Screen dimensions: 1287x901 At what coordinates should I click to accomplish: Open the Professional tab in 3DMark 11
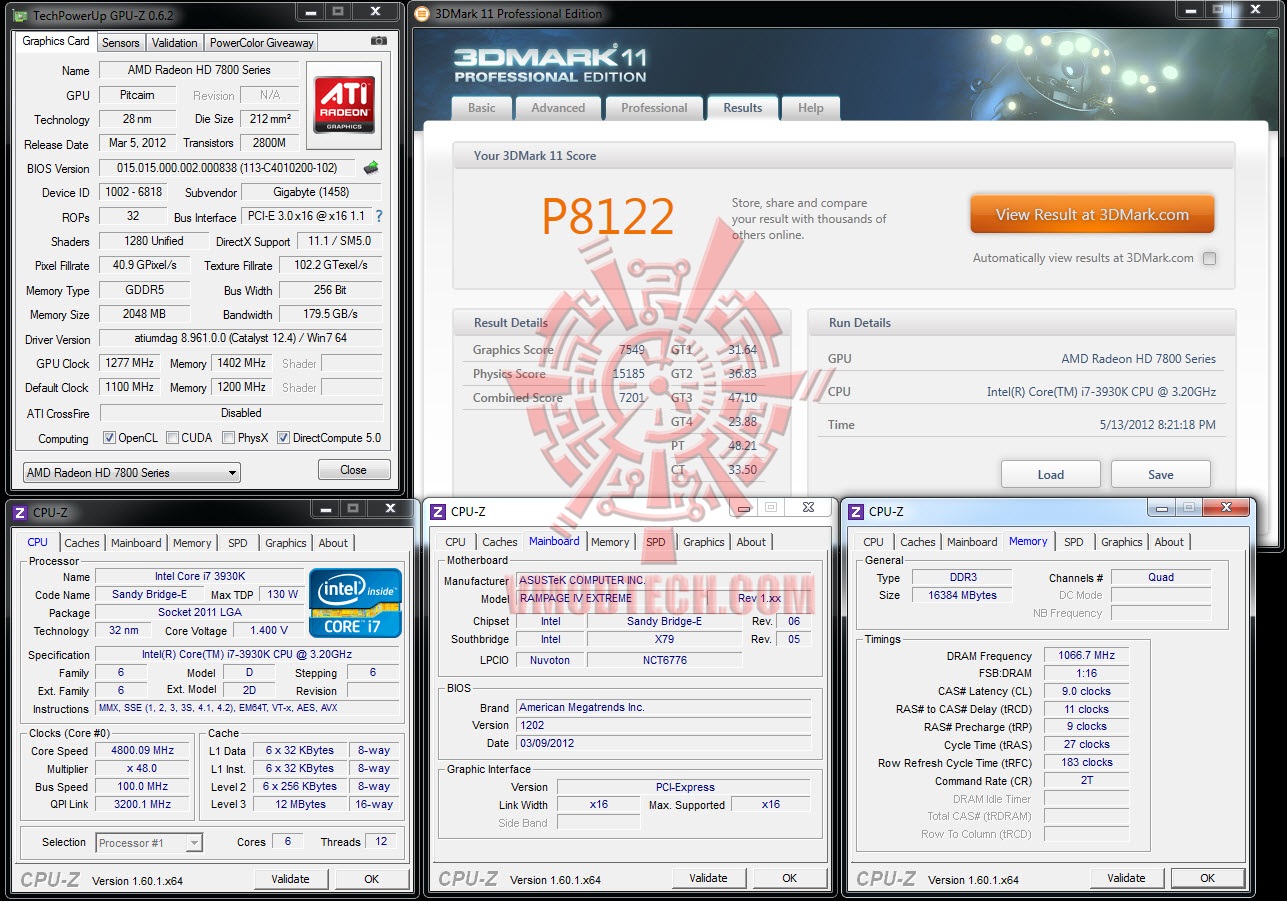pos(654,108)
